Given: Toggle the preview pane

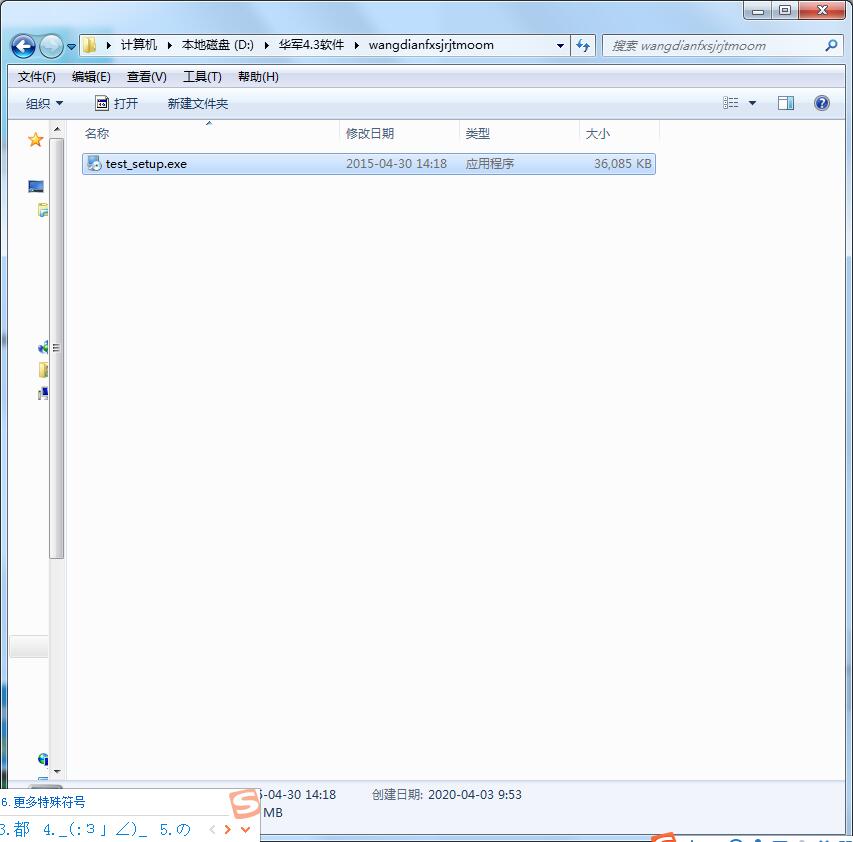Looking at the screenshot, I should click(786, 102).
